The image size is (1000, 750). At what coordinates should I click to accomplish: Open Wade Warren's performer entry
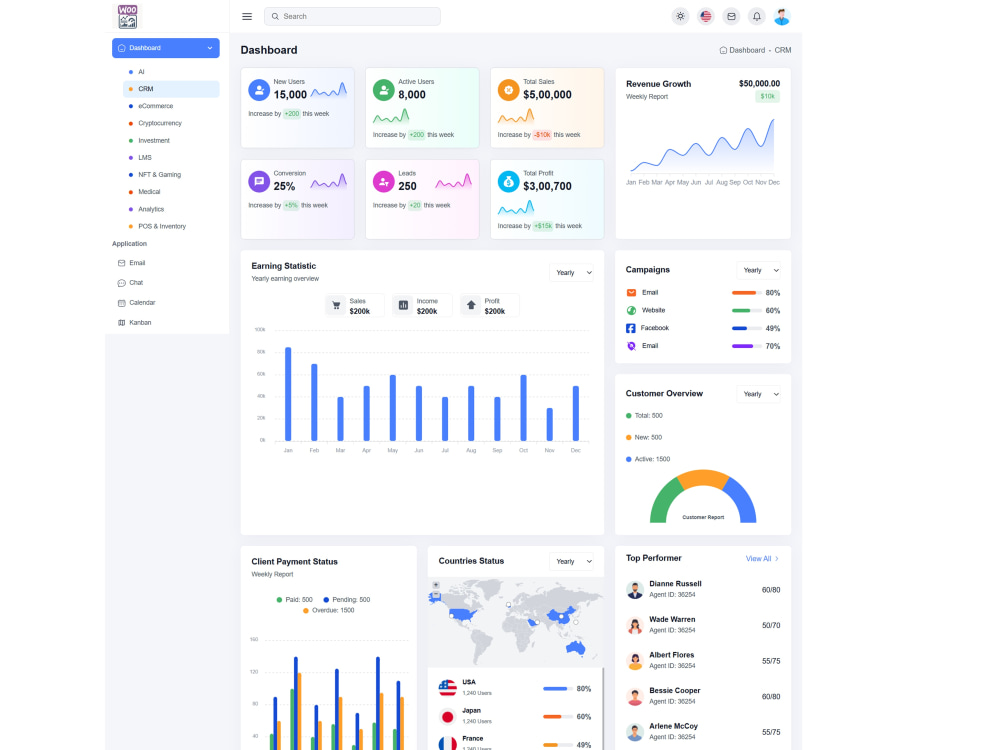703,626
